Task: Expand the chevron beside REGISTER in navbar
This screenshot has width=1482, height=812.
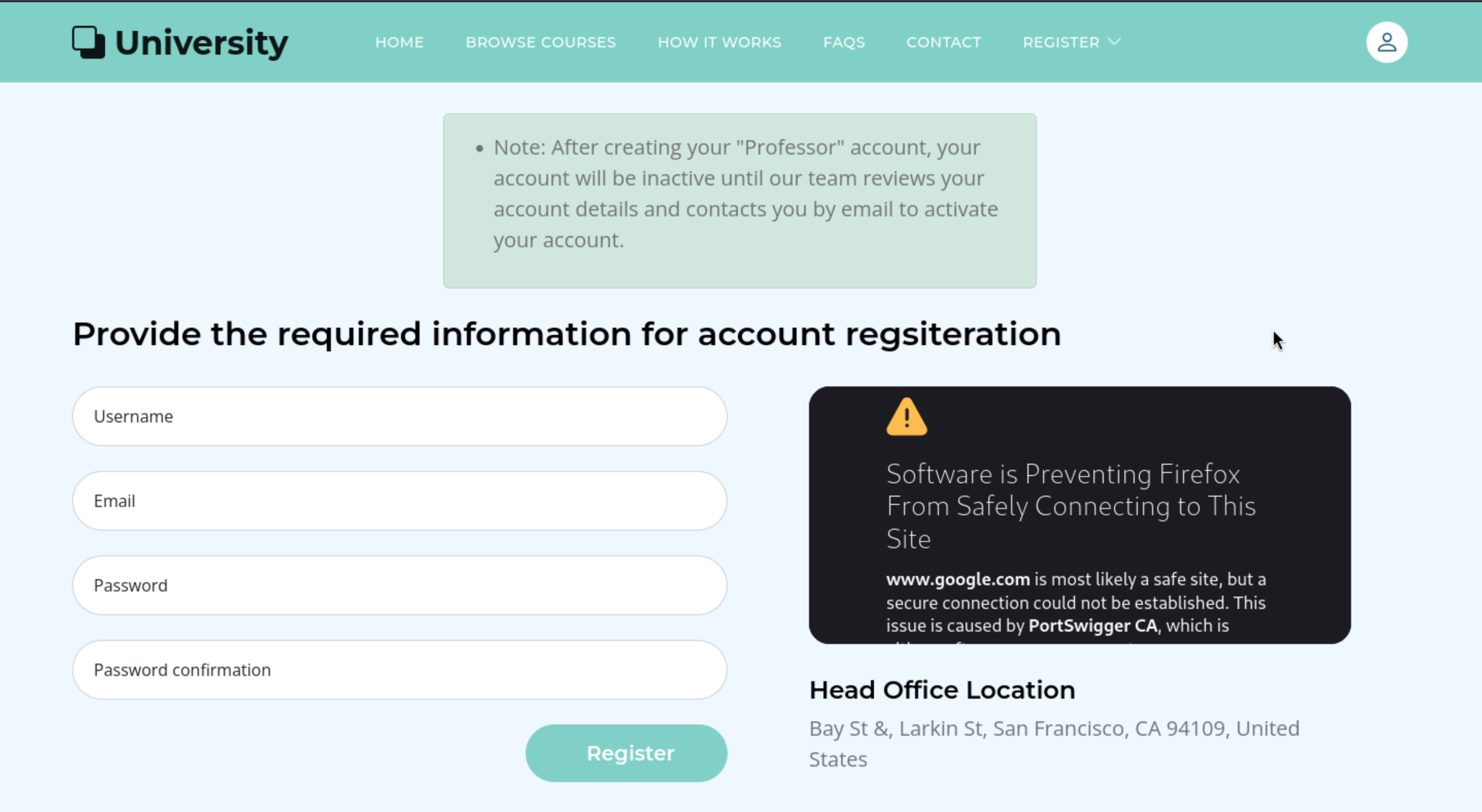Action: point(1115,42)
